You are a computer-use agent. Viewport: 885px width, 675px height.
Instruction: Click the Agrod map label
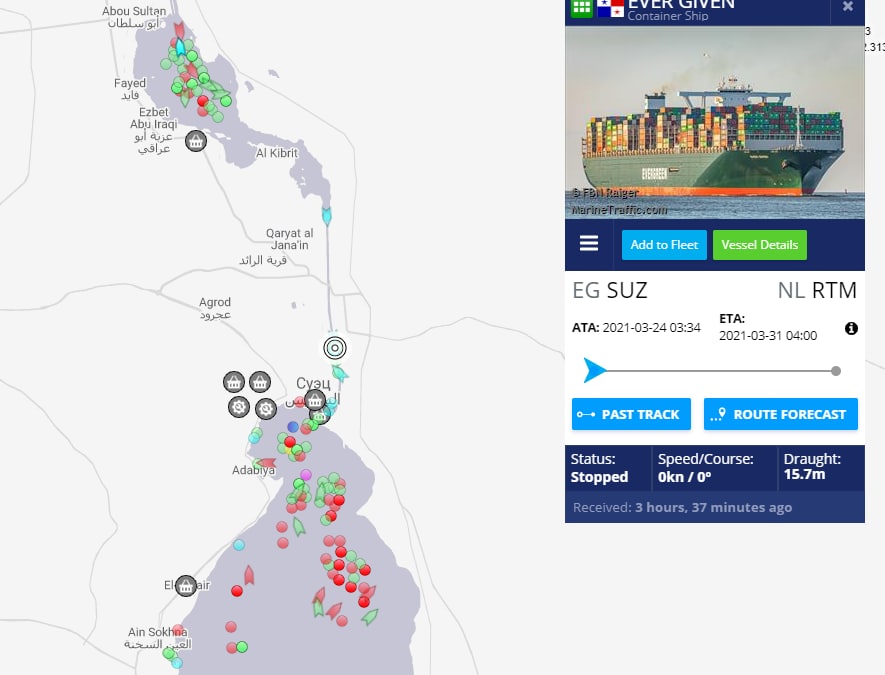[x=214, y=308]
